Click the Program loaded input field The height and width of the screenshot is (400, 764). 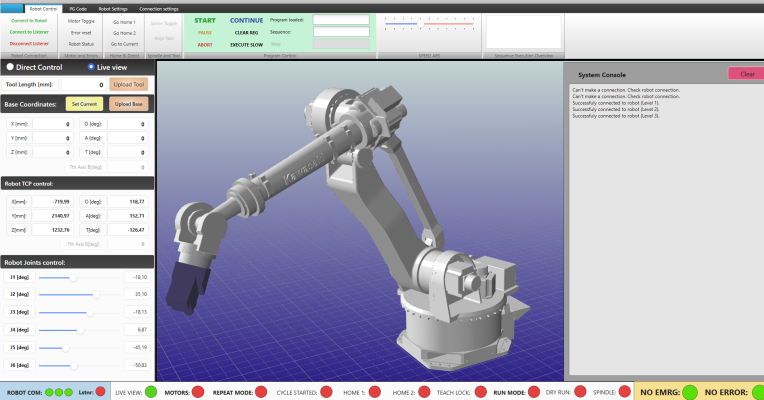tap(341, 20)
